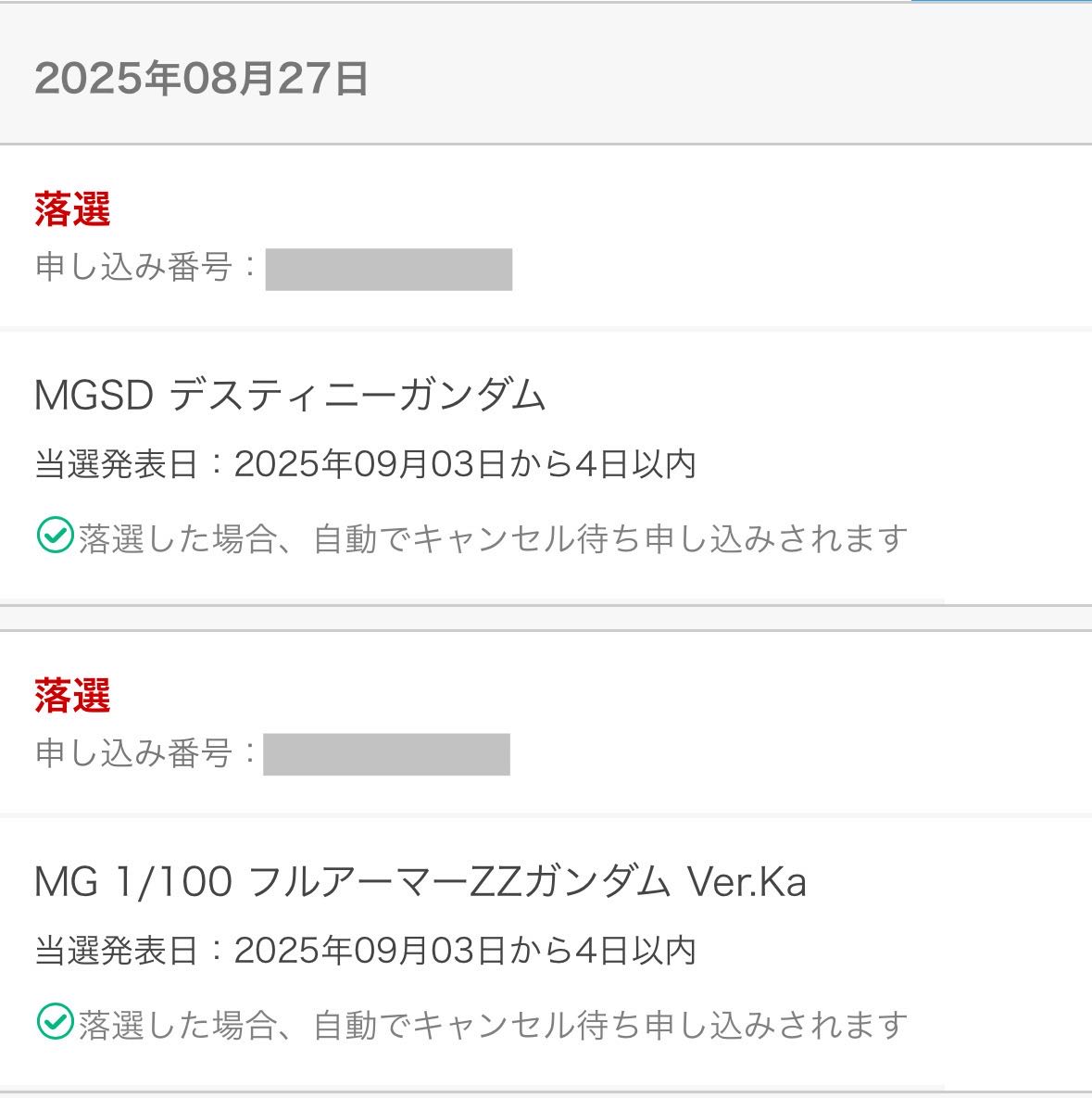1092x1098 pixels.
Task: Click the キャンセル待ち notice text under MGSD デスティニーガンダム
Action: click(x=493, y=538)
